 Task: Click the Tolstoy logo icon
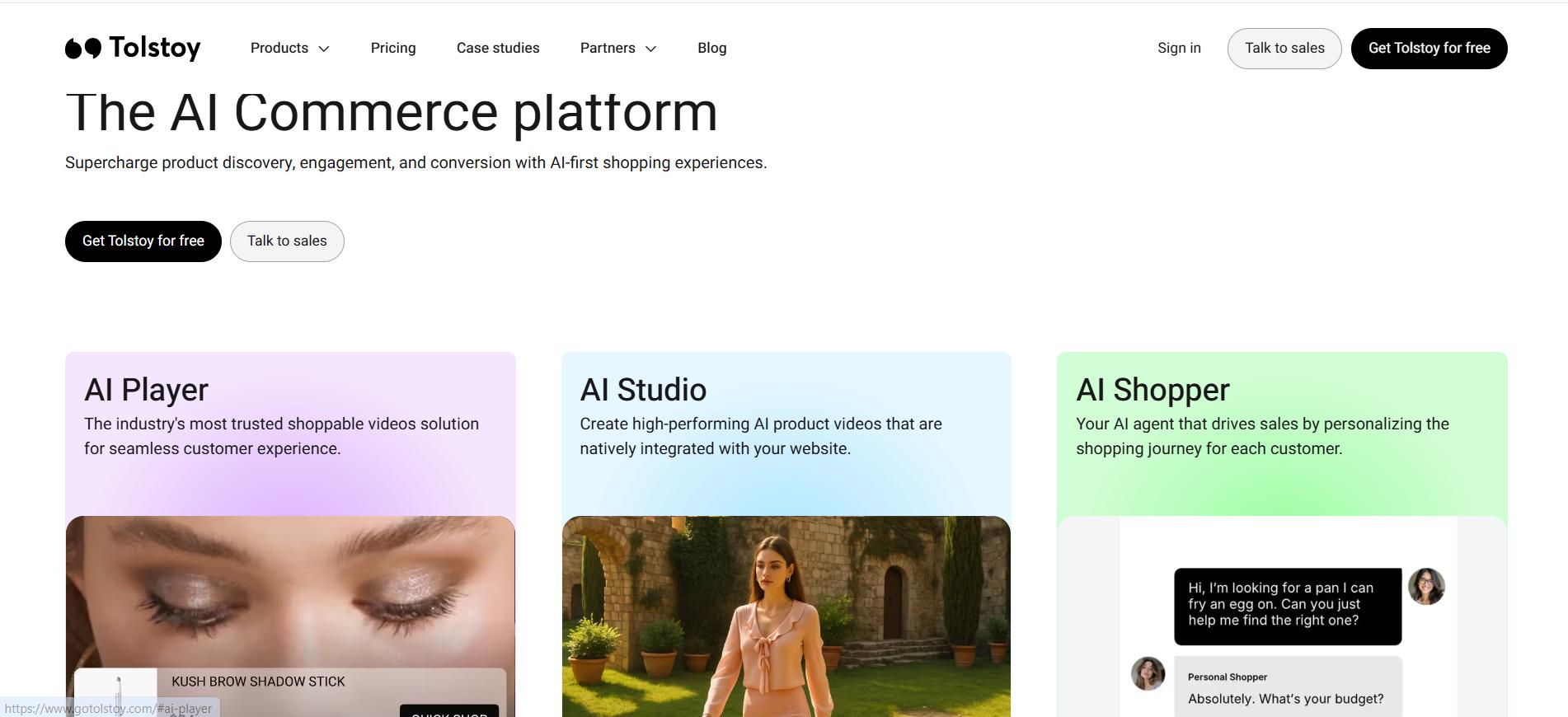83,49
